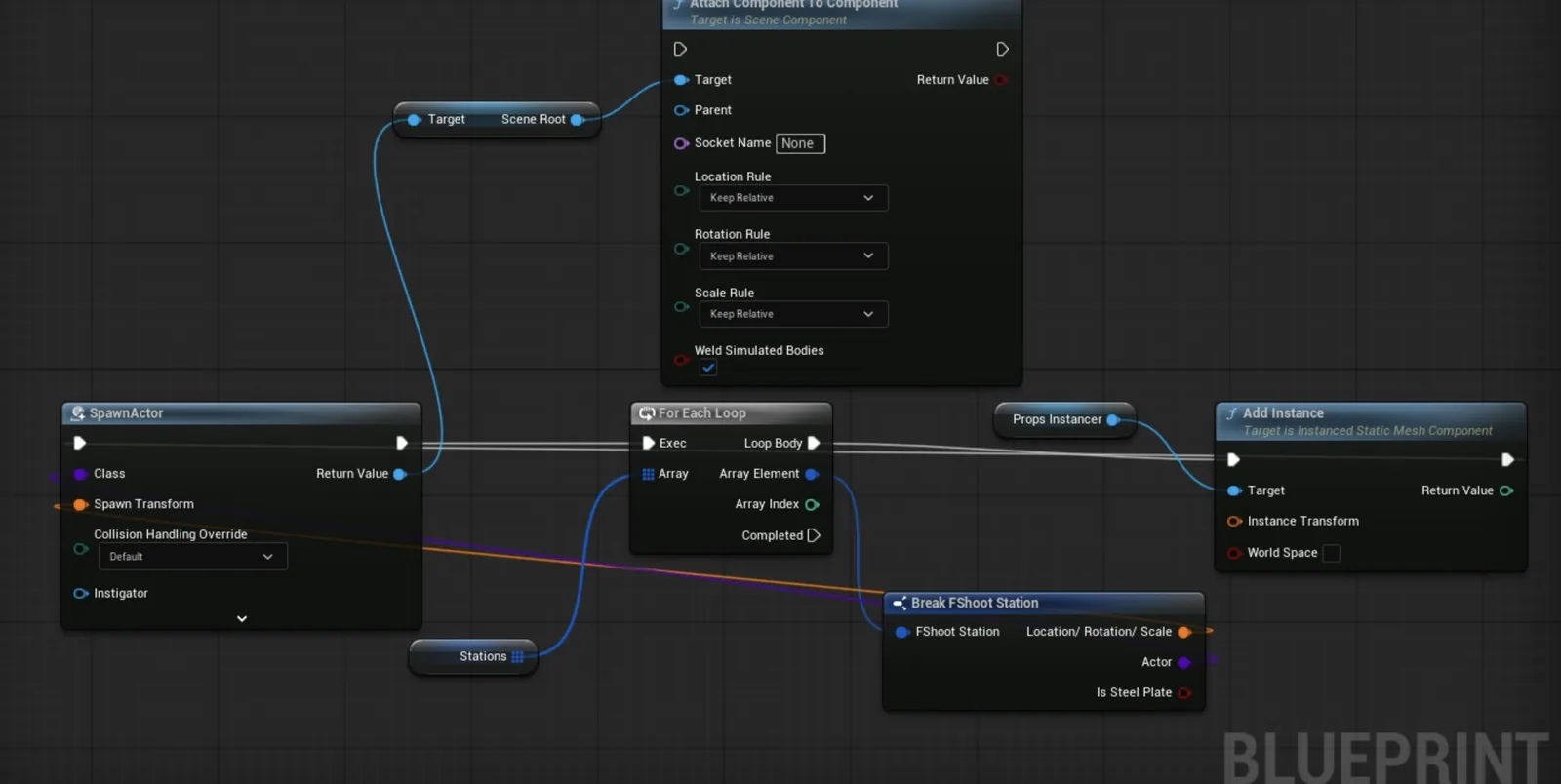Image resolution: width=1561 pixels, height=784 pixels.
Task: Click the SpawnActor Return Value pin
Action: pyautogui.click(x=399, y=474)
